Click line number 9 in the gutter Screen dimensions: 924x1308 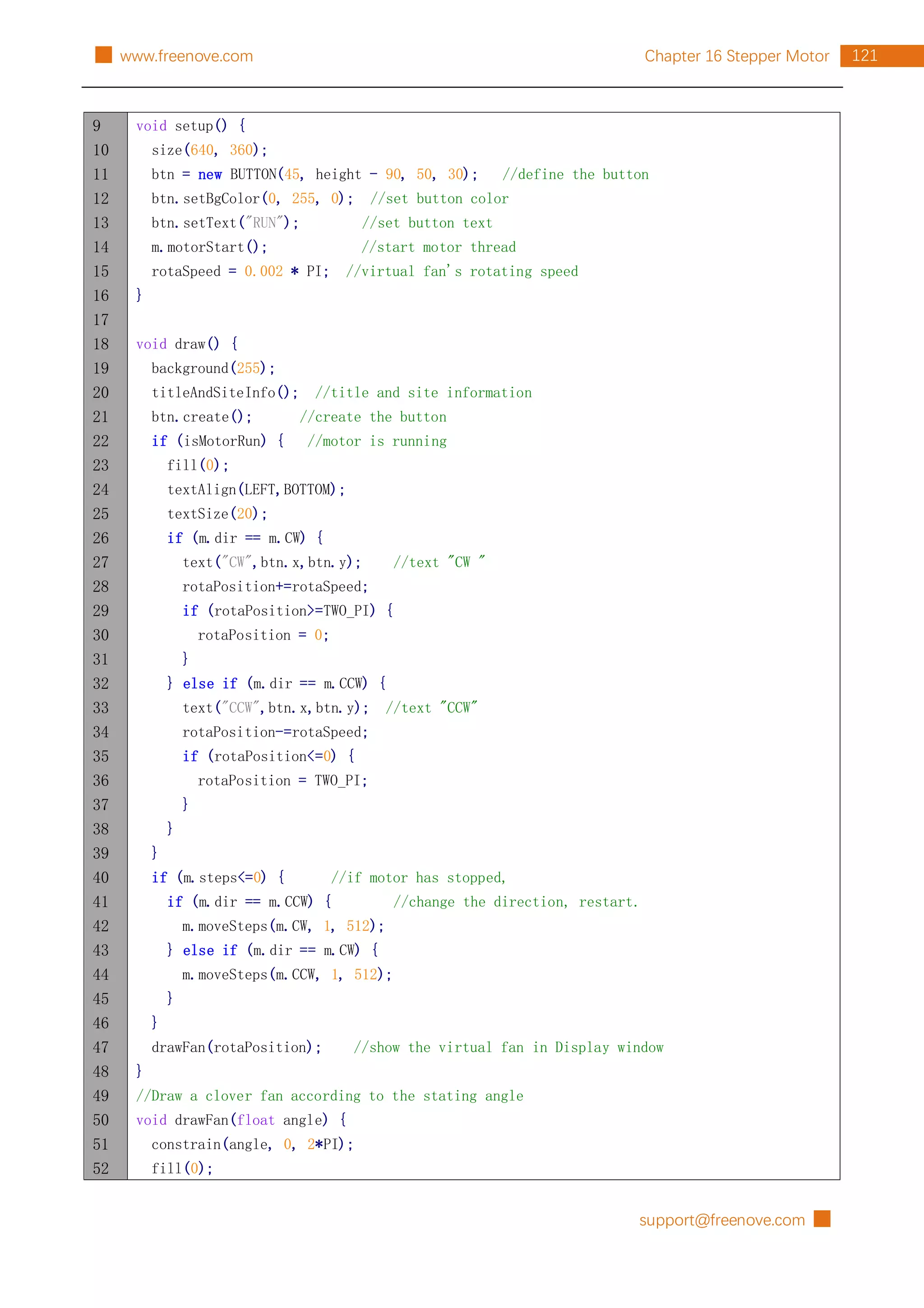coord(97,126)
